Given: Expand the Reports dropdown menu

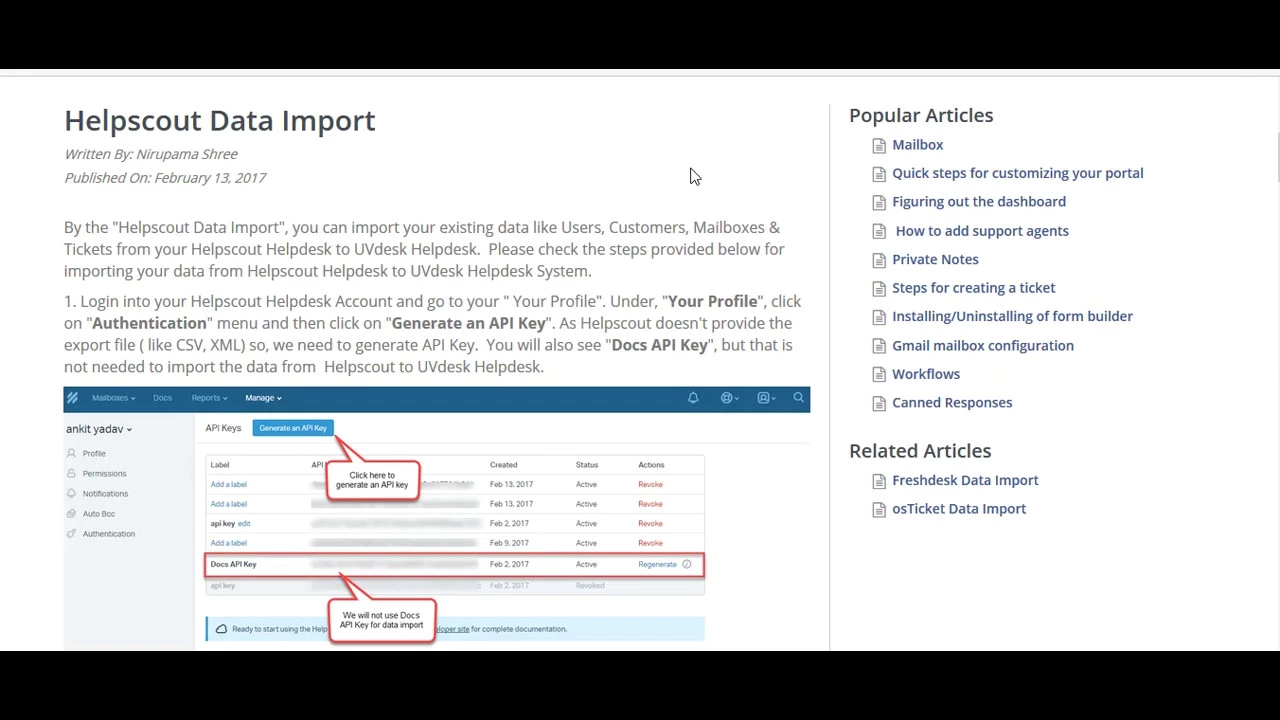Looking at the screenshot, I should pyautogui.click(x=209, y=398).
